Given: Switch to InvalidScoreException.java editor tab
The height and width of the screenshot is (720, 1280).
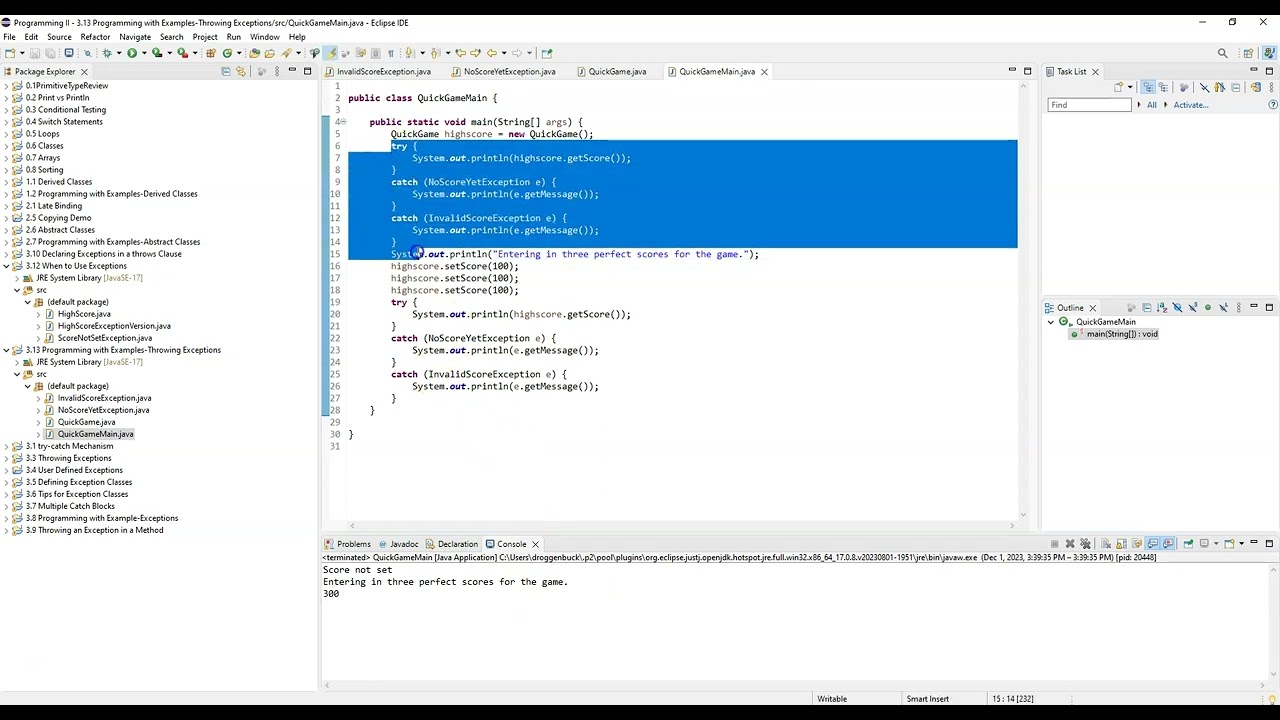Looking at the screenshot, I should (378, 72).
